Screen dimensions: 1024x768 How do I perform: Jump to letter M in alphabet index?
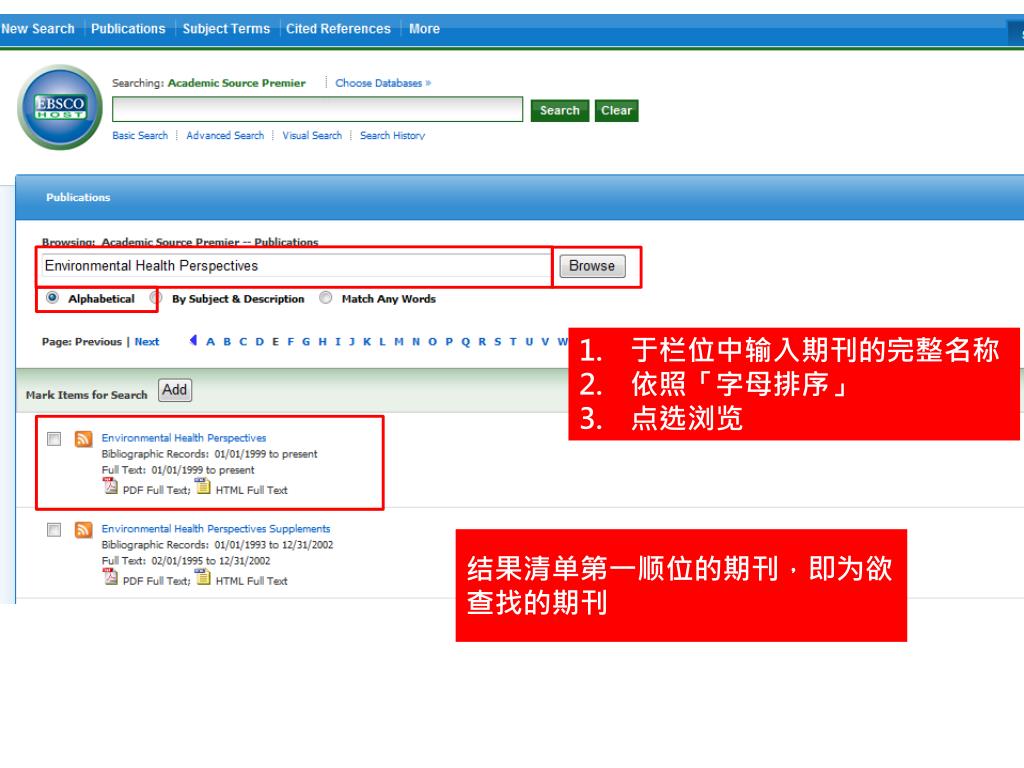[399, 342]
